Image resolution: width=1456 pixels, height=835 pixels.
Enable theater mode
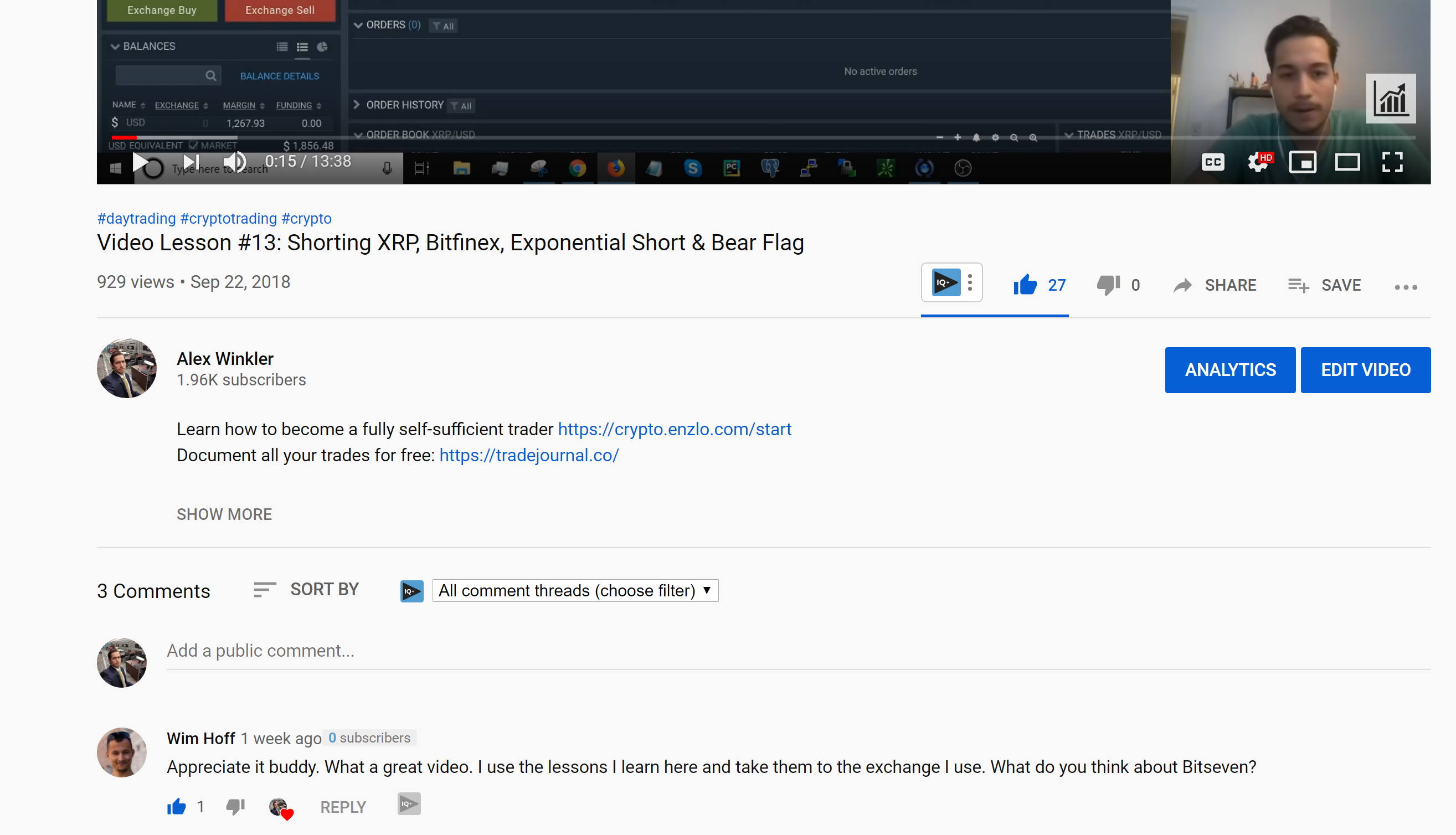click(1347, 162)
